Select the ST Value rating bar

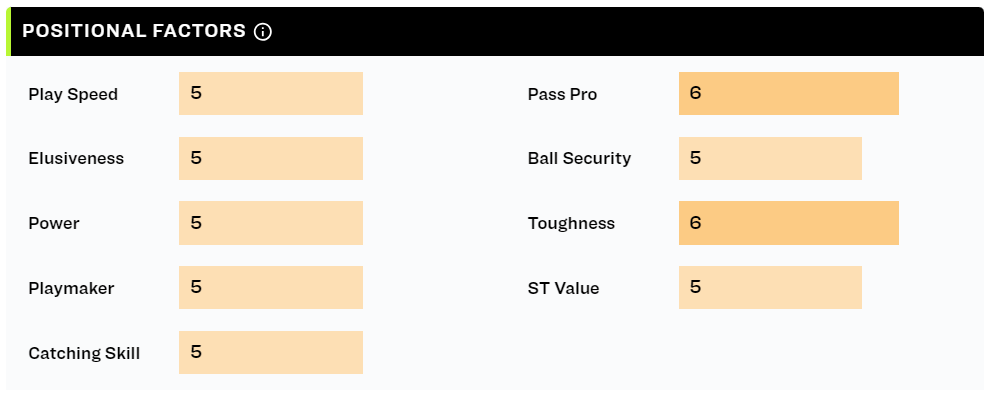(x=770, y=288)
